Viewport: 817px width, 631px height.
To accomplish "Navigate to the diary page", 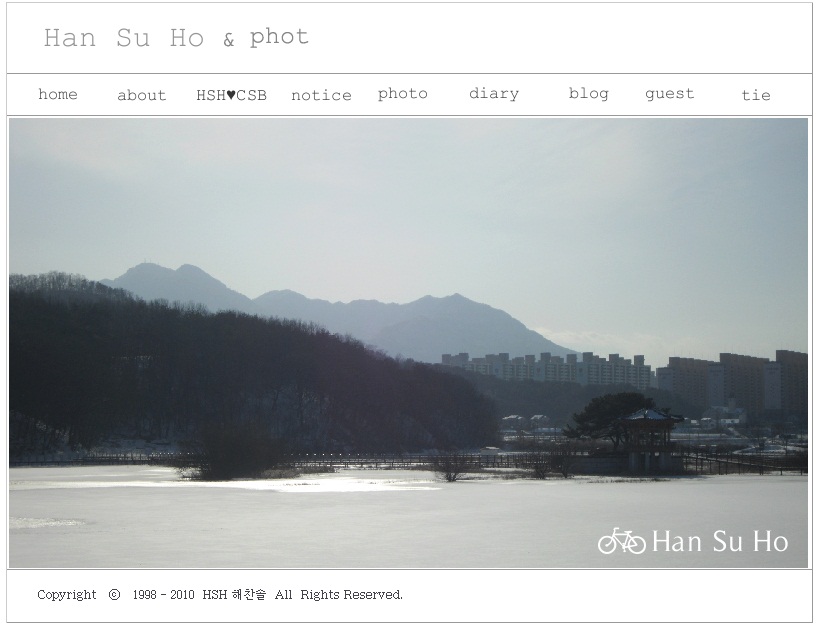I will (494, 94).
